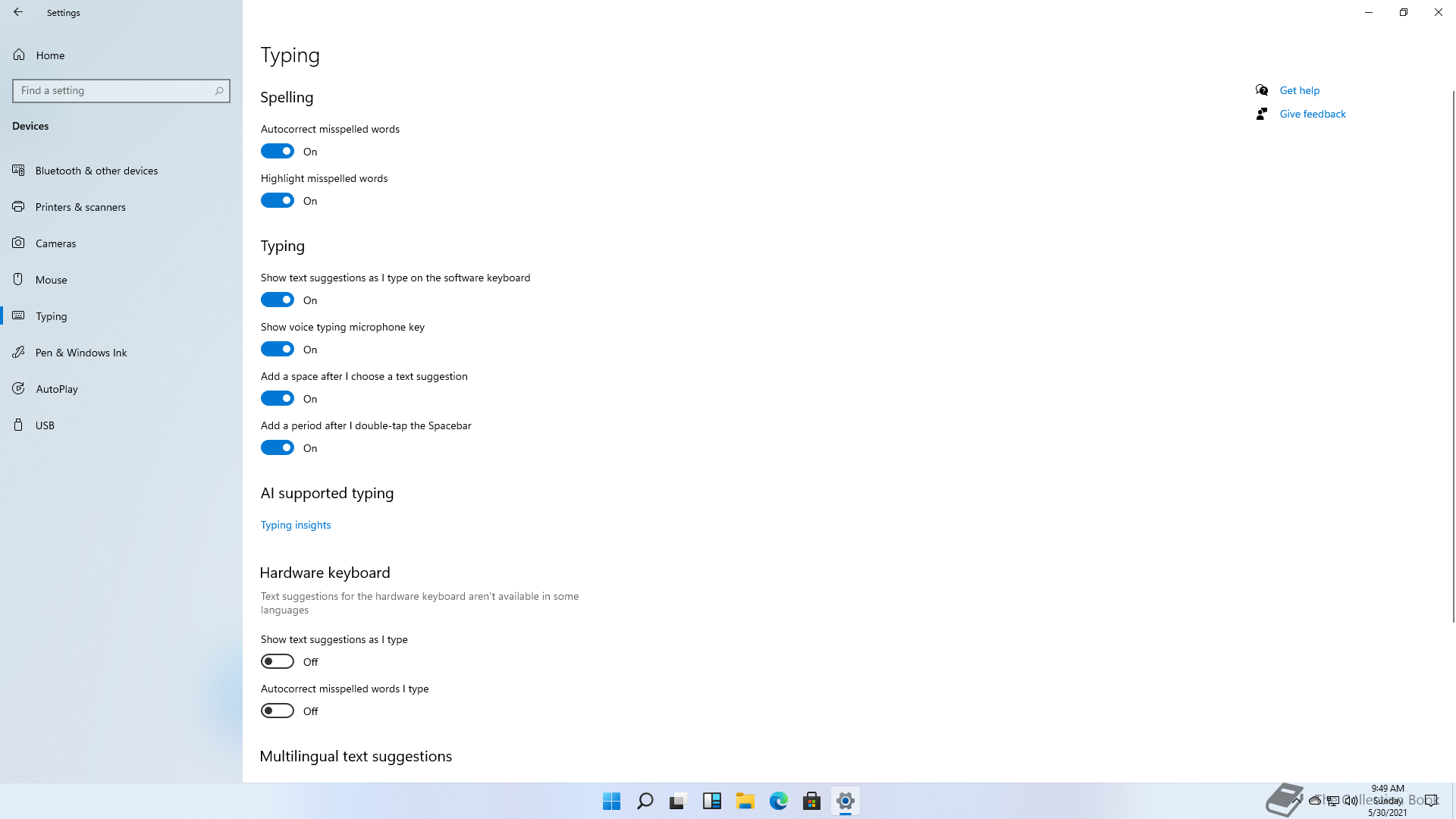The image size is (1456, 819).
Task: Click the USB sidebar icon
Action: click(18, 425)
